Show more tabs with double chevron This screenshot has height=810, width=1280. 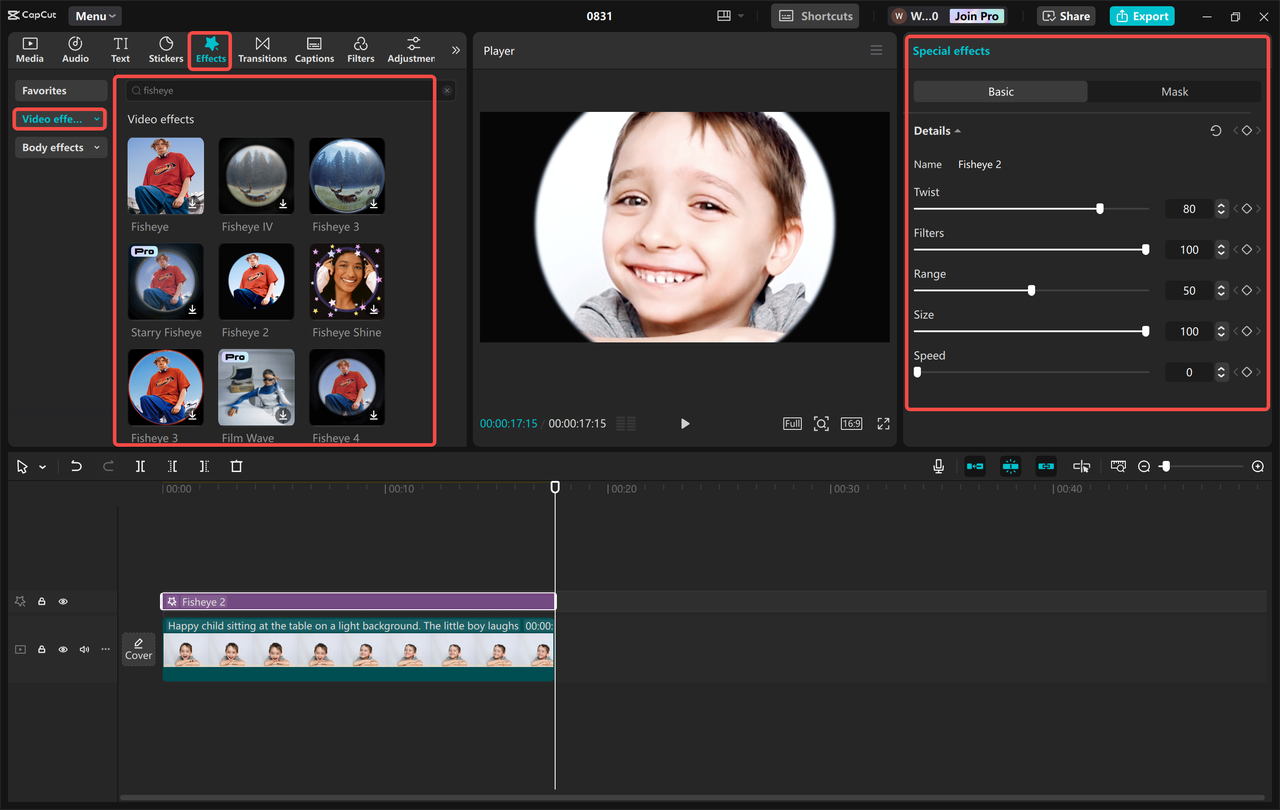coord(456,50)
